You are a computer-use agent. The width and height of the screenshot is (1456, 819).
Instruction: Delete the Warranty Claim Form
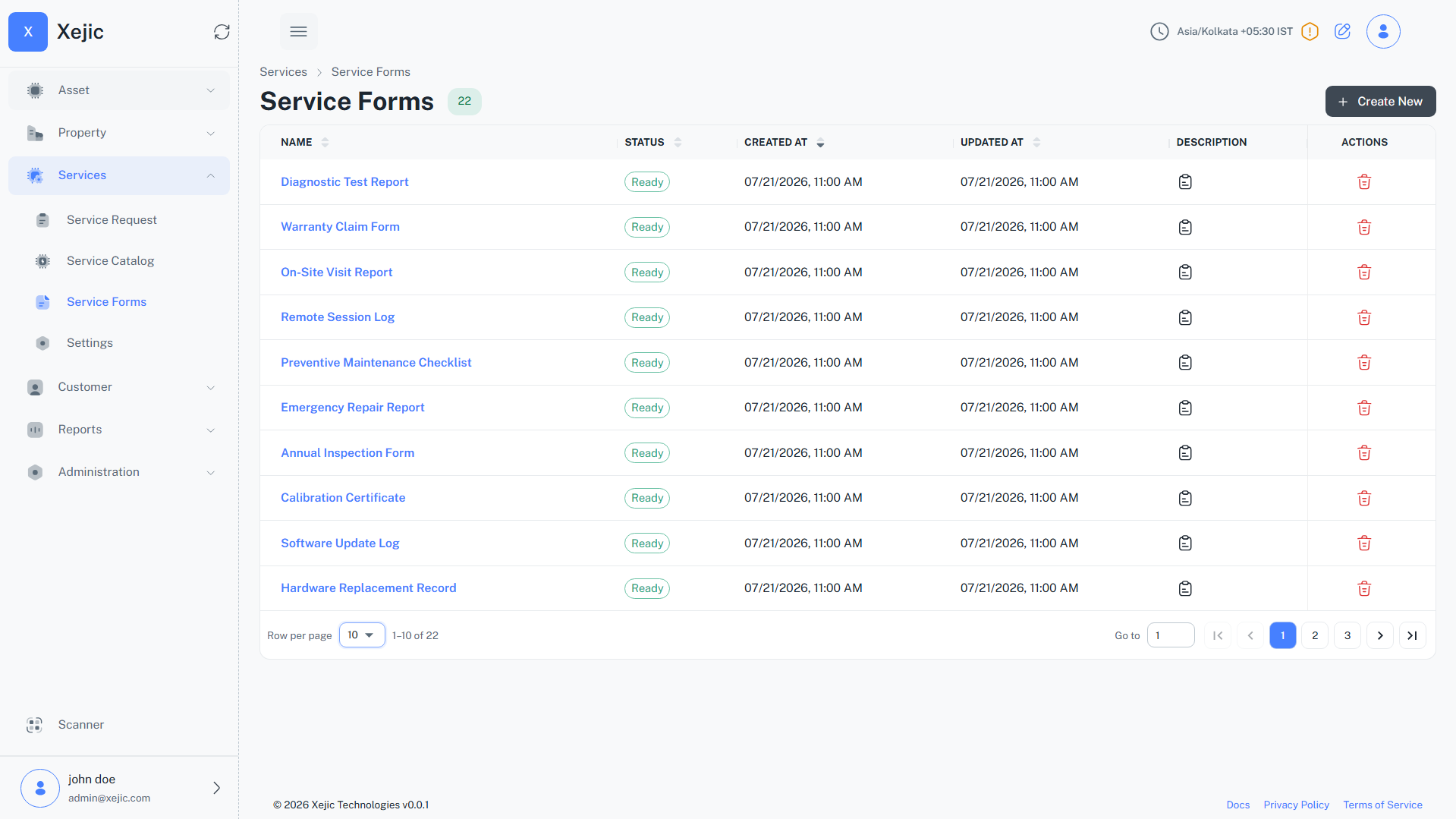1364,227
